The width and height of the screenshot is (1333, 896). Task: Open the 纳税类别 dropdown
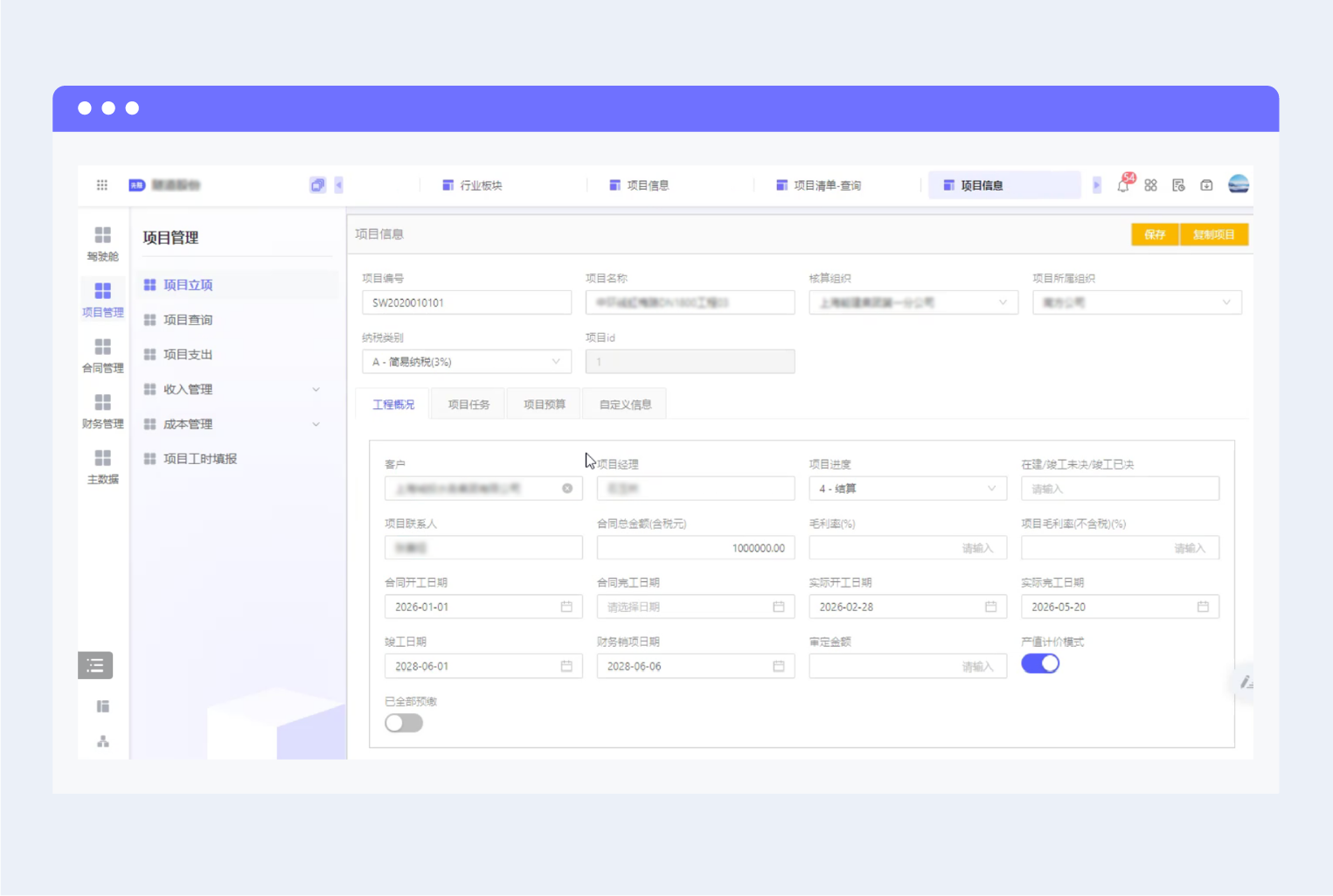(467, 362)
